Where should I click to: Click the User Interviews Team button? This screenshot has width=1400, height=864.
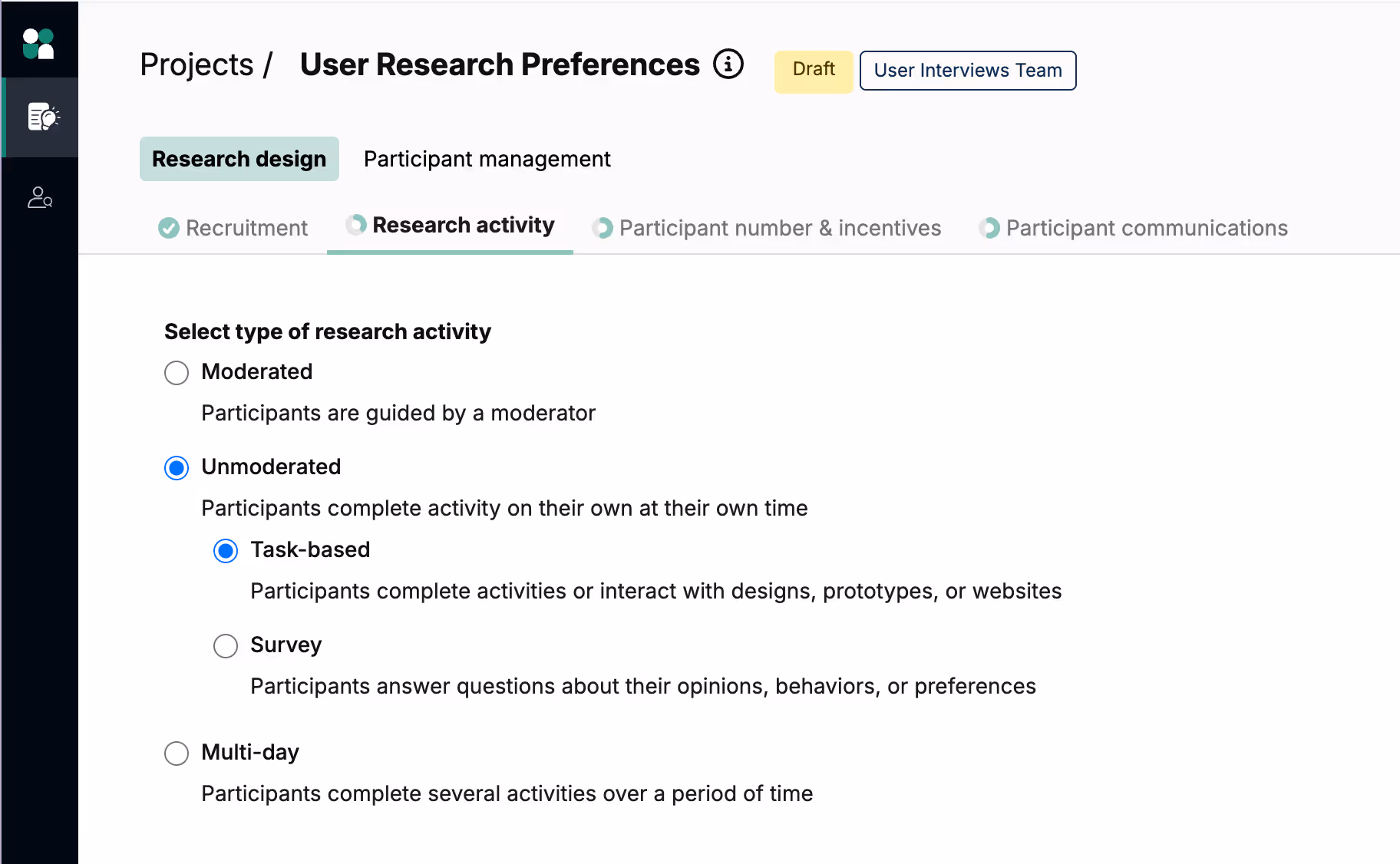click(x=967, y=71)
